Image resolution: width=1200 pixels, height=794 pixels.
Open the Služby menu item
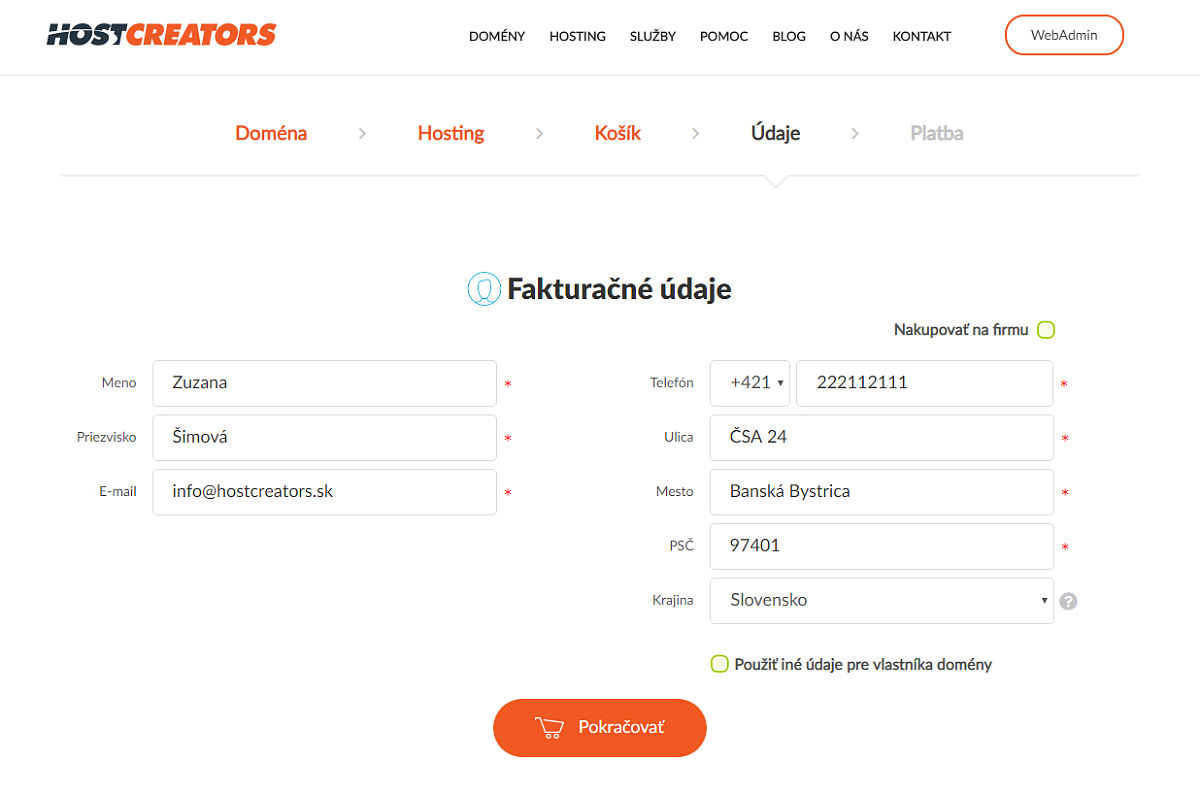click(x=653, y=36)
